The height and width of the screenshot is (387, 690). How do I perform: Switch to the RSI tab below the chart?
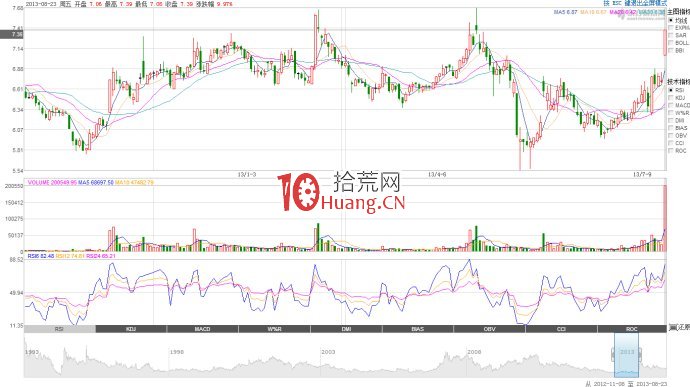59,329
